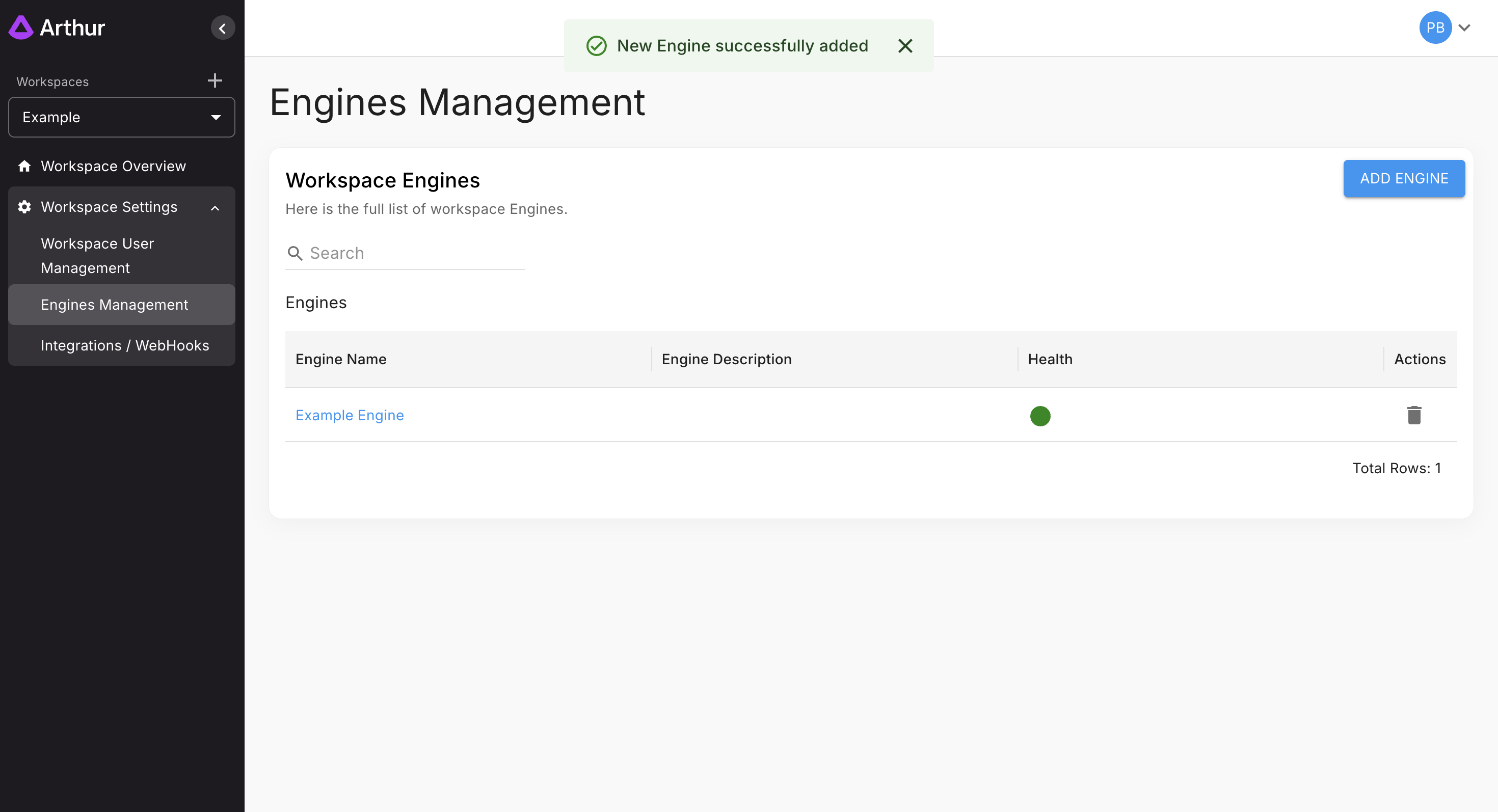Image resolution: width=1498 pixels, height=812 pixels.
Task: Collapse the Workspace Settings section chevron
Action: point(215,208)
